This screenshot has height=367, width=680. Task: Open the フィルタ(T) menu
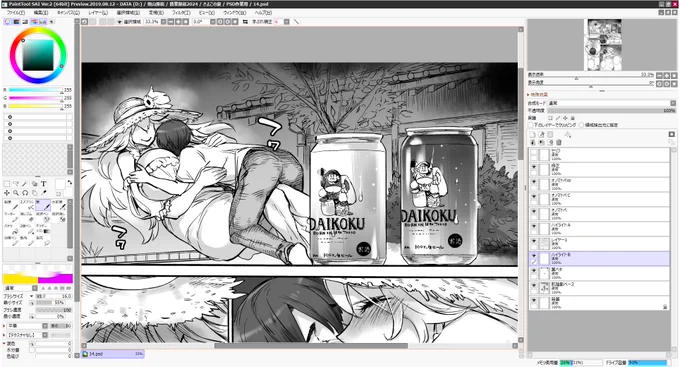click(x=182, y=13)
